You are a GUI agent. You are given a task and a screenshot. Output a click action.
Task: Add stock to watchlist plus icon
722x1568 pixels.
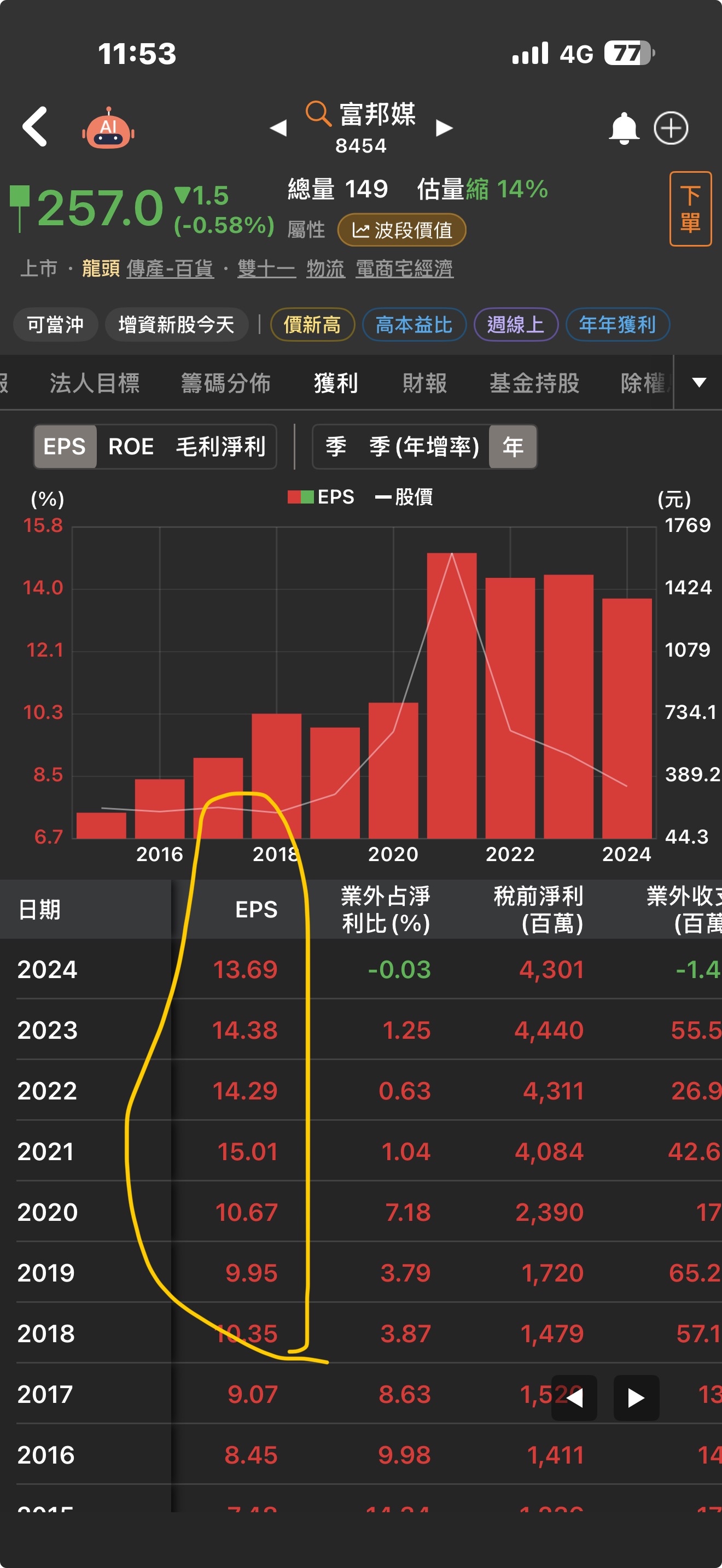[x=671, y=128]
